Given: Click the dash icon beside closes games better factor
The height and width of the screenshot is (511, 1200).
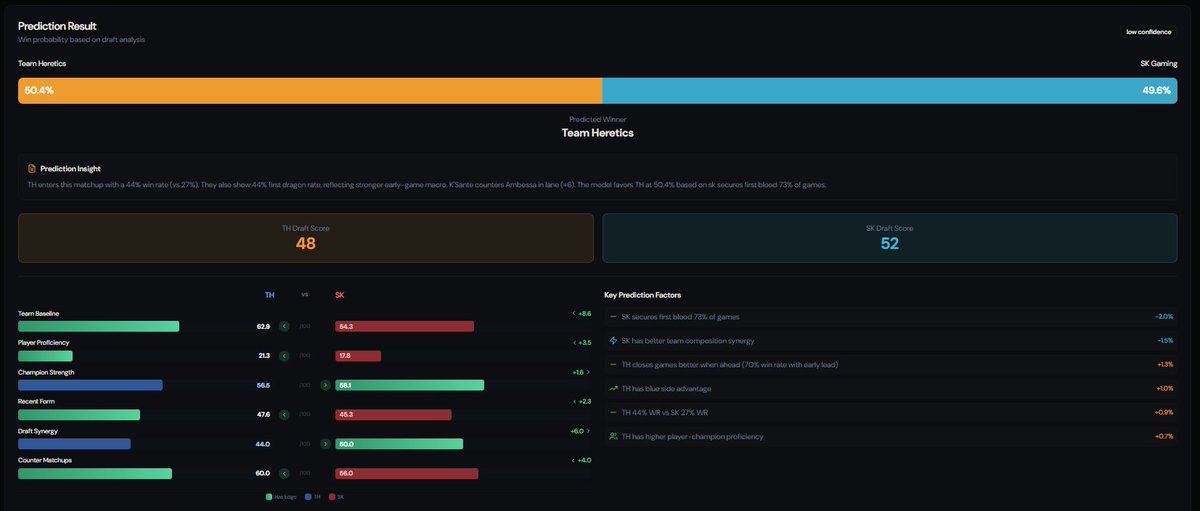Looking at the screenshot, I should (613, 365).
